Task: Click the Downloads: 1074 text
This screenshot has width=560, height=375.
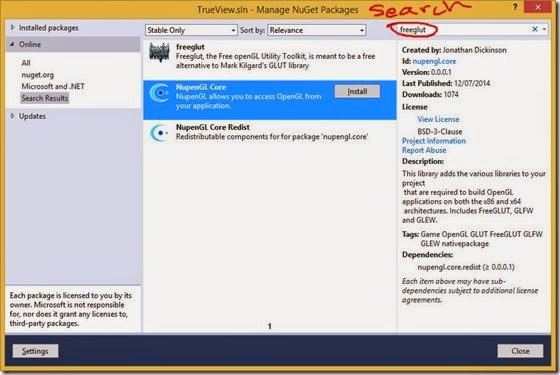Action: tap(430, 95)
